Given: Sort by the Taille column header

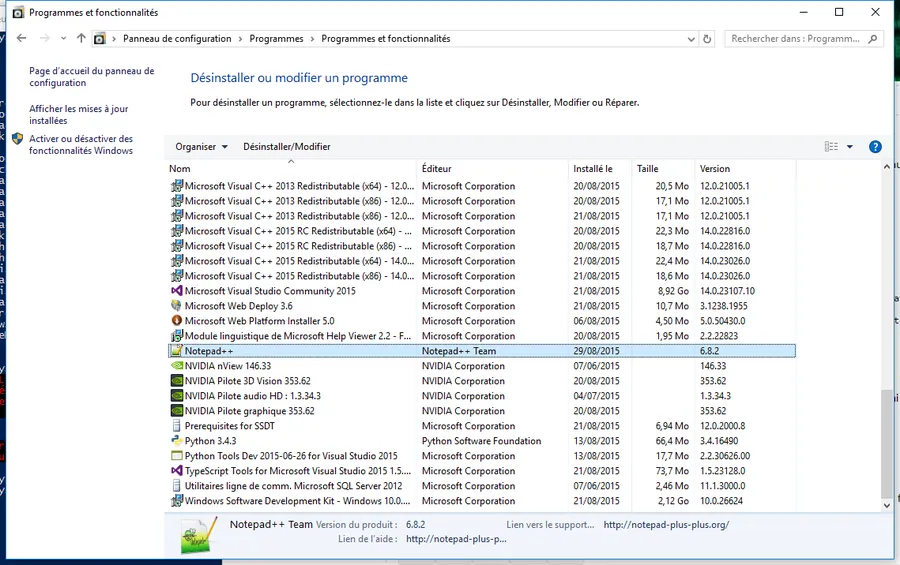Looking at the screenshot, I should pyautogui.click(x=647, y=168).
